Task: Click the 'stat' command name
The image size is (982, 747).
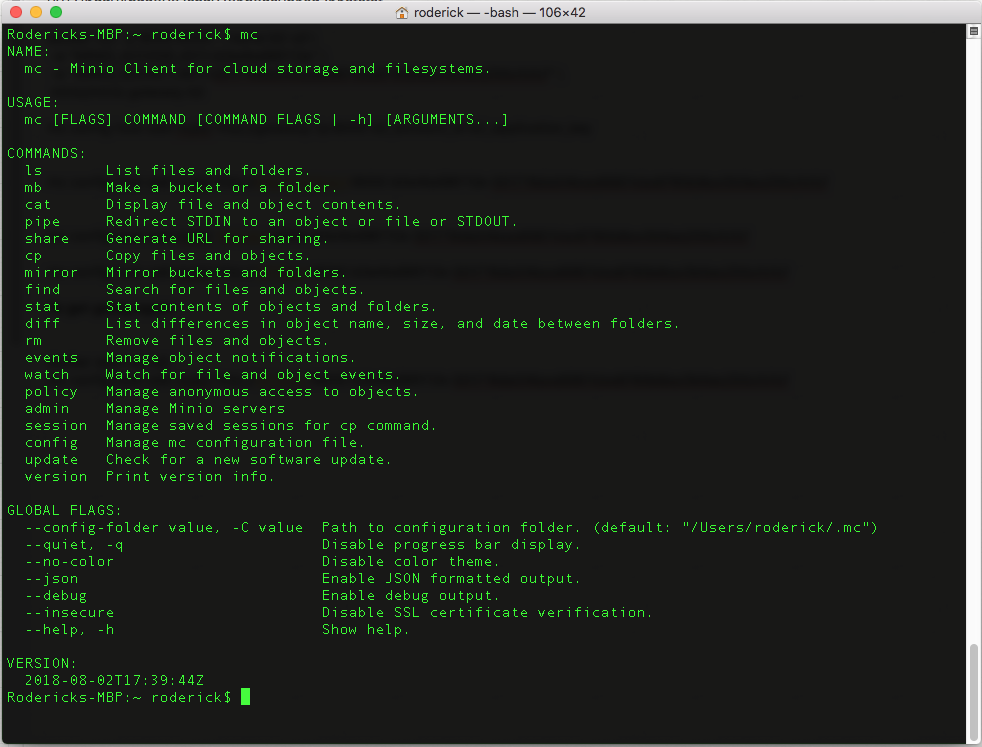Action: coord(43,306)
